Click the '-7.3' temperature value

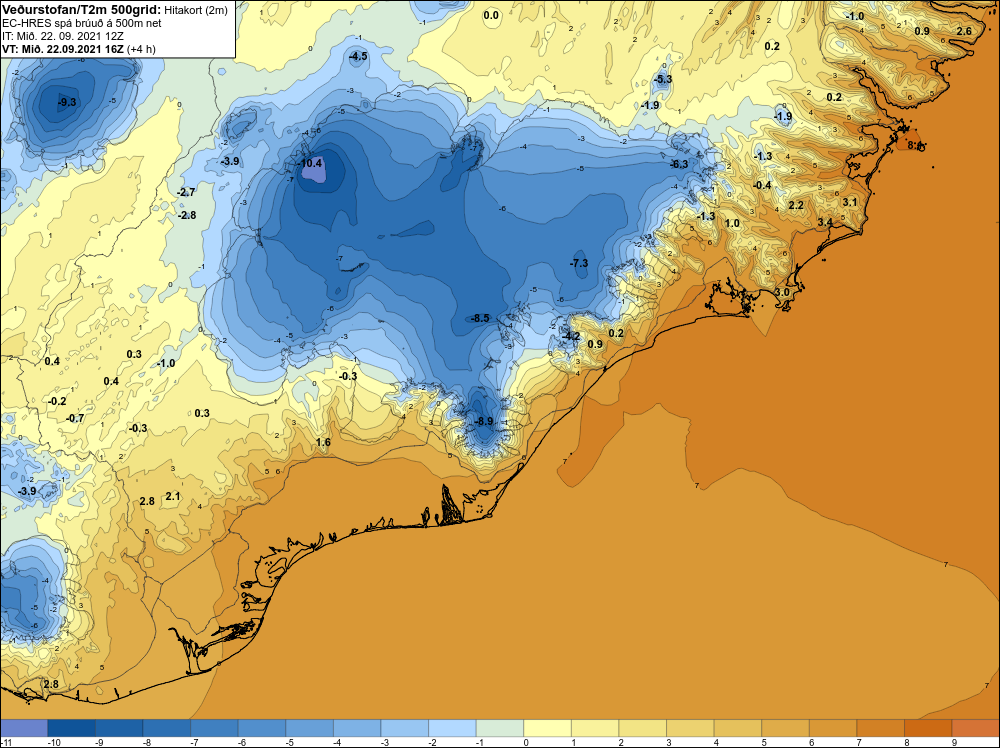pyautogui.click(x=579, y=263)
